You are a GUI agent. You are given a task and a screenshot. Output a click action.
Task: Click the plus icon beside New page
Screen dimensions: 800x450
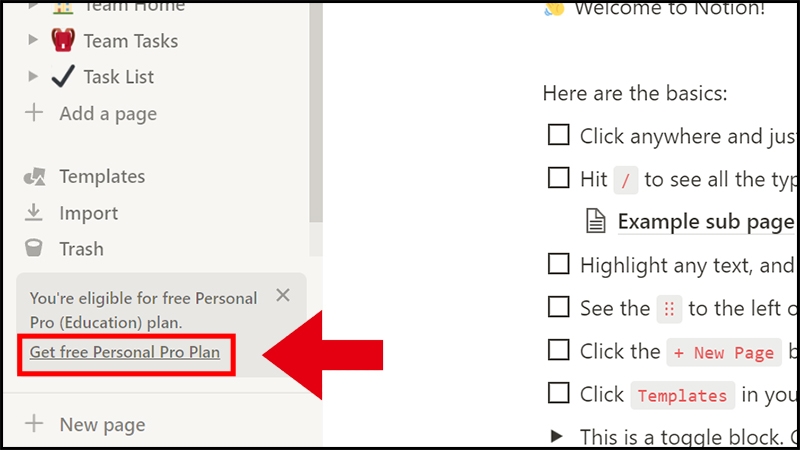(x=34, y=424)
